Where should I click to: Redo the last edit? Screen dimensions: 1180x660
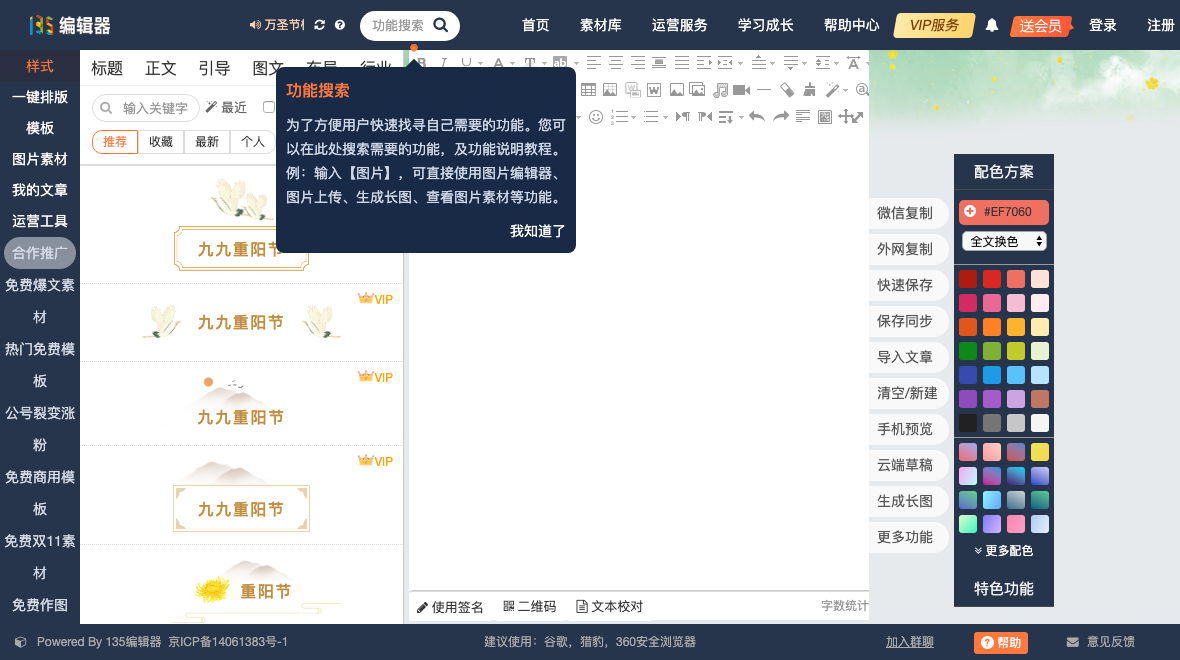780,117
